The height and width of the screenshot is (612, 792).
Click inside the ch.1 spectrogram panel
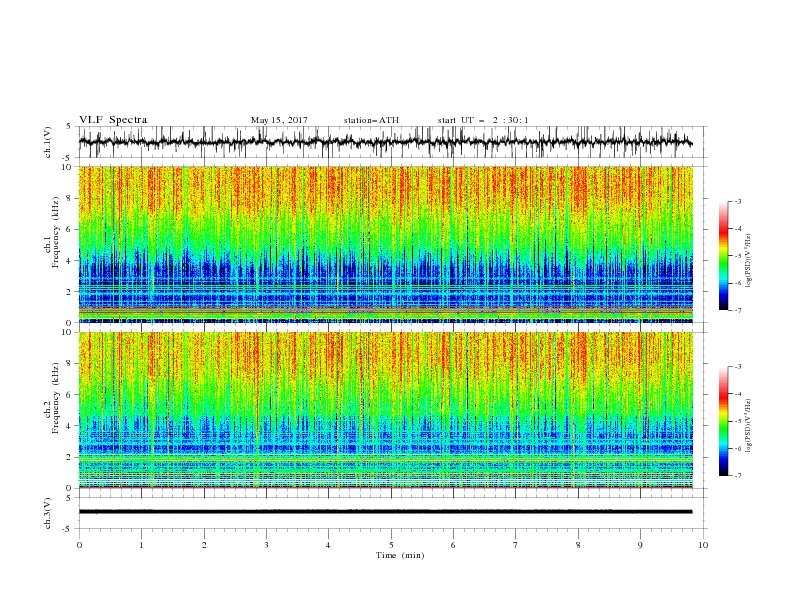(385, 244)
